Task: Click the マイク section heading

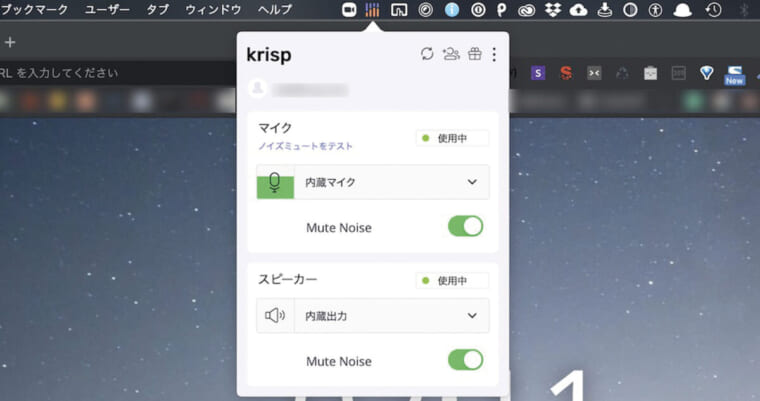Action: point(275,128)
